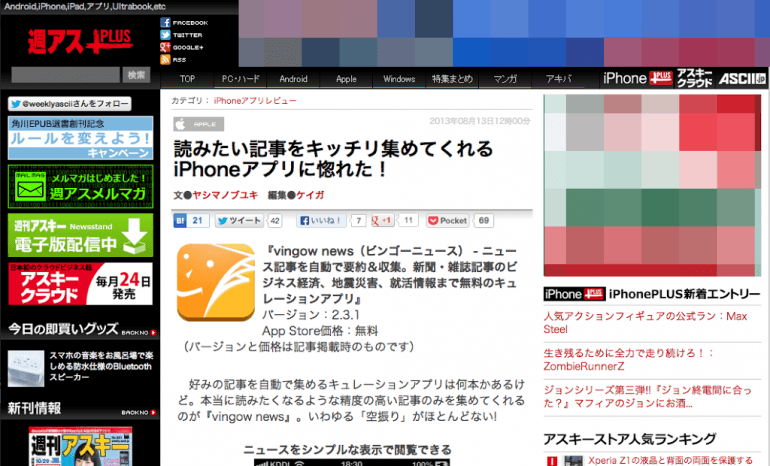770x466 pixels.
Task: Click the red exclamation rank icon
Action: (552, 461)
